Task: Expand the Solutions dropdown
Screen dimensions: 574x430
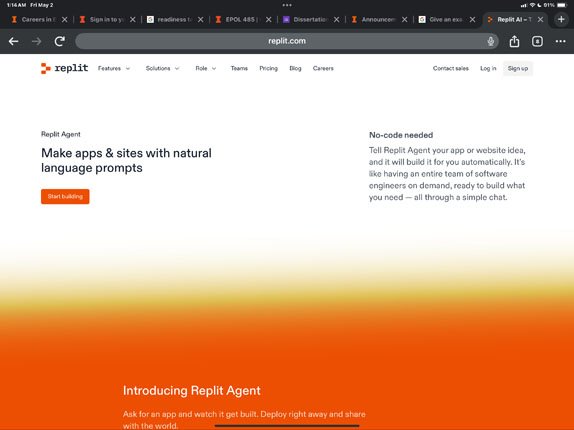Action: coord(163,68)
